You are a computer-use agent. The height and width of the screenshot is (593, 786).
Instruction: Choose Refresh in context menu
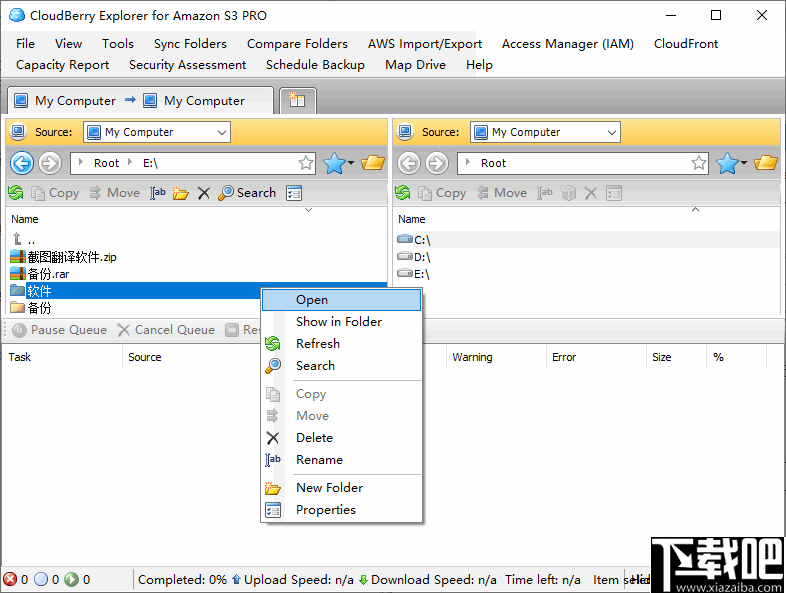(341, 344)
